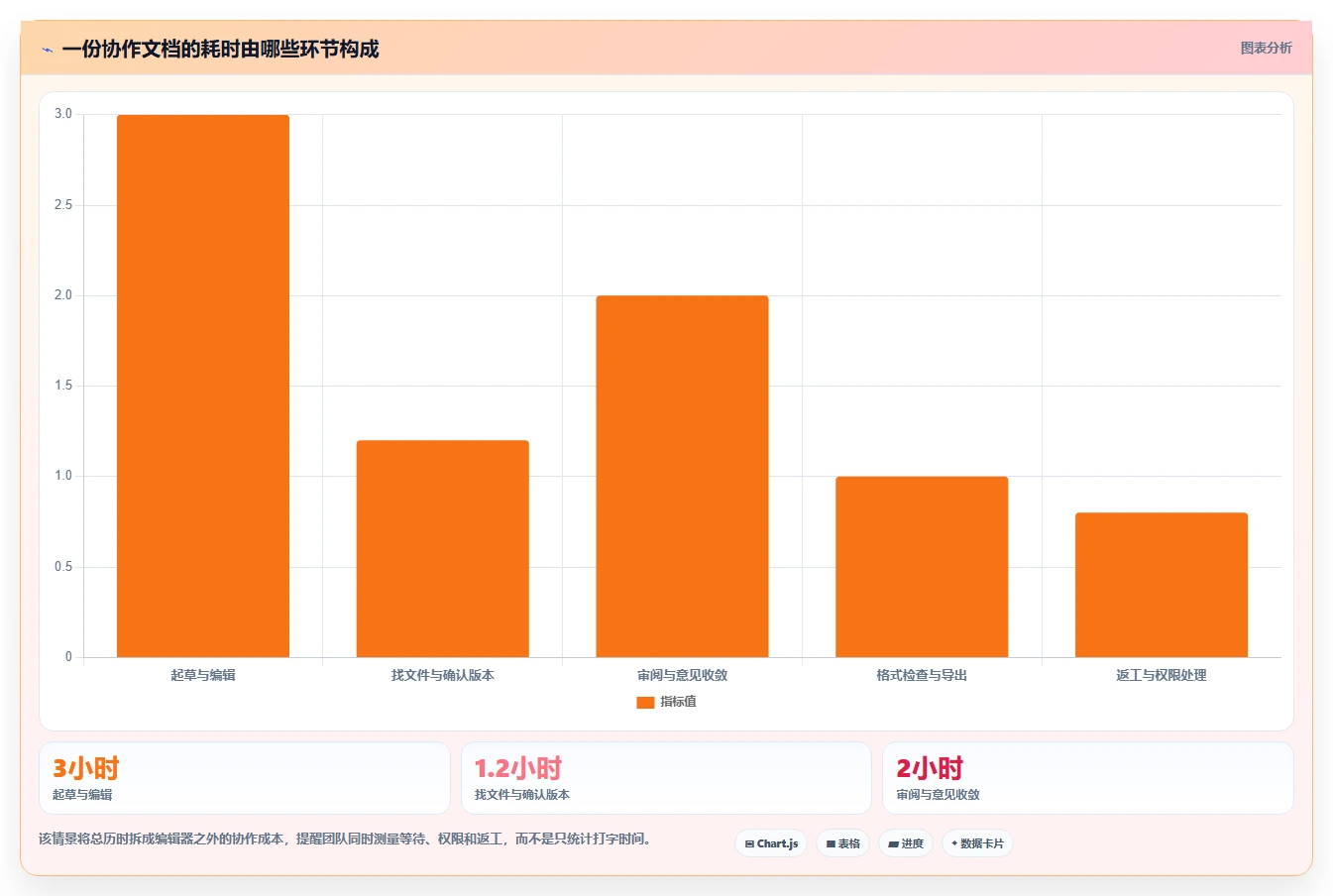The image size is (1333, 896).
Task: Click the 格式检查与导出 x-axis label
Action: 922,675
